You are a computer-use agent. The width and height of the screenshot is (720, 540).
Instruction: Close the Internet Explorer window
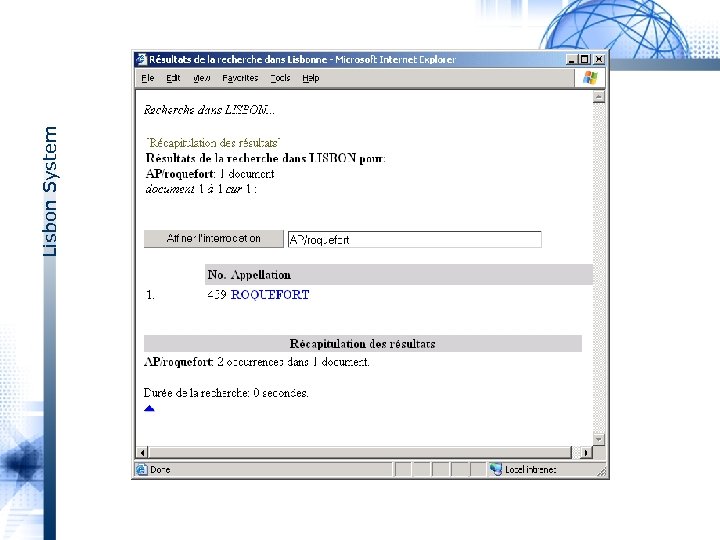pyautogui.click(x=599, y=59)
